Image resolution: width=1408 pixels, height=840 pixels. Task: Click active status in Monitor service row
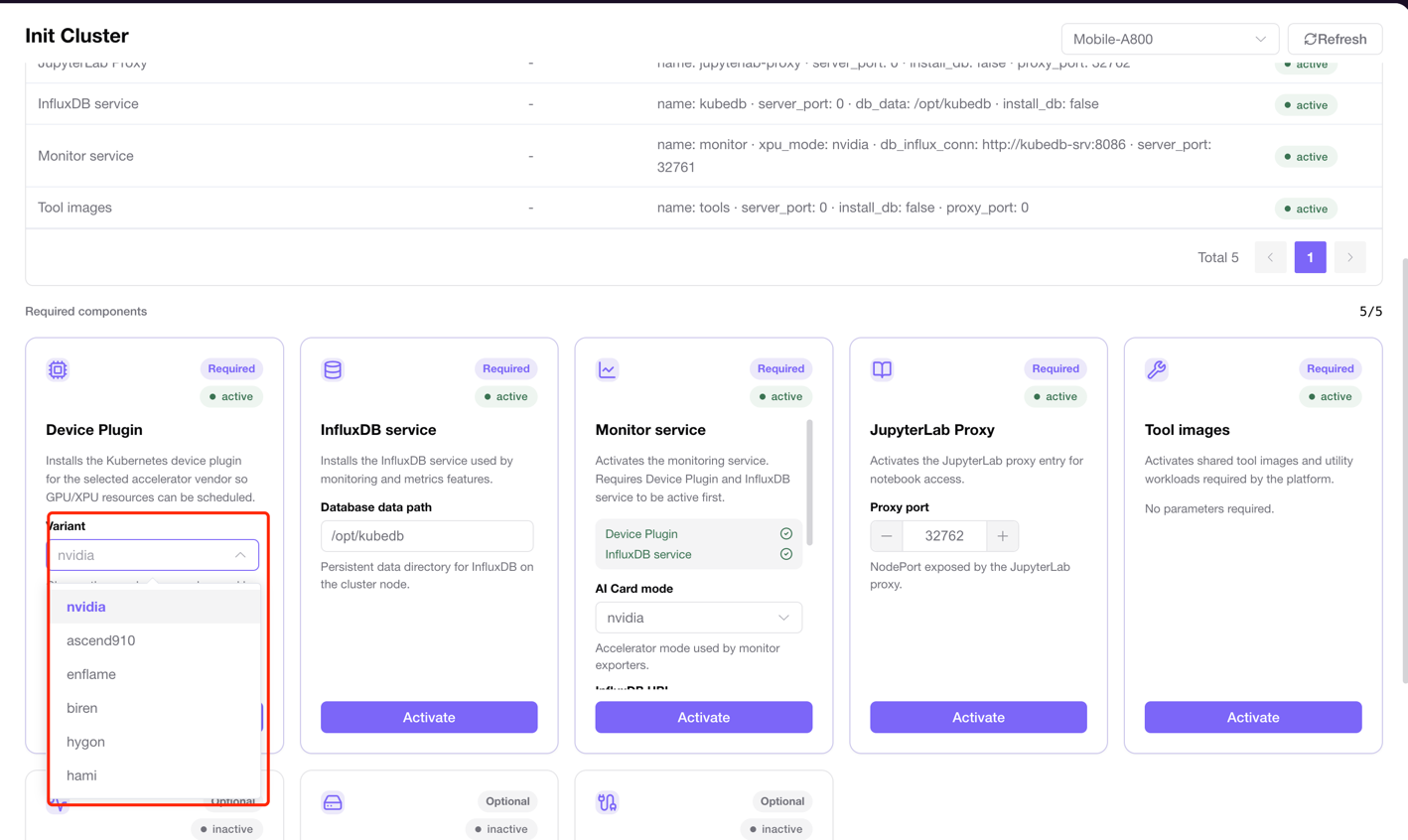point(1306,157)
